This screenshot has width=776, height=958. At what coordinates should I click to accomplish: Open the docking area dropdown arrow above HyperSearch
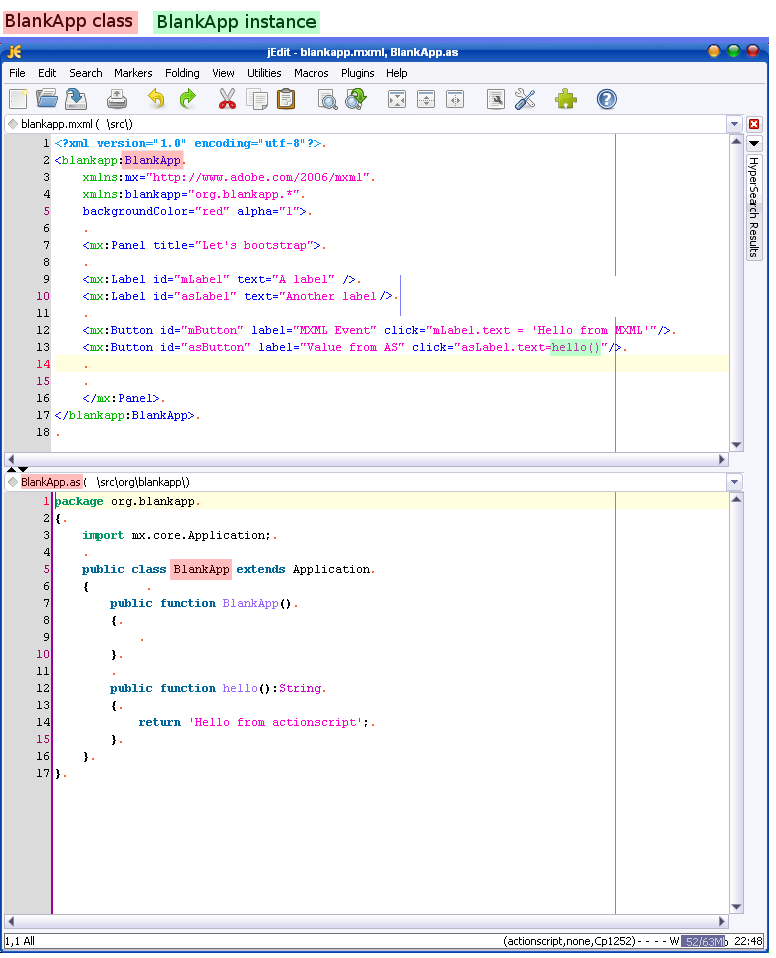[x=754, y=144]
